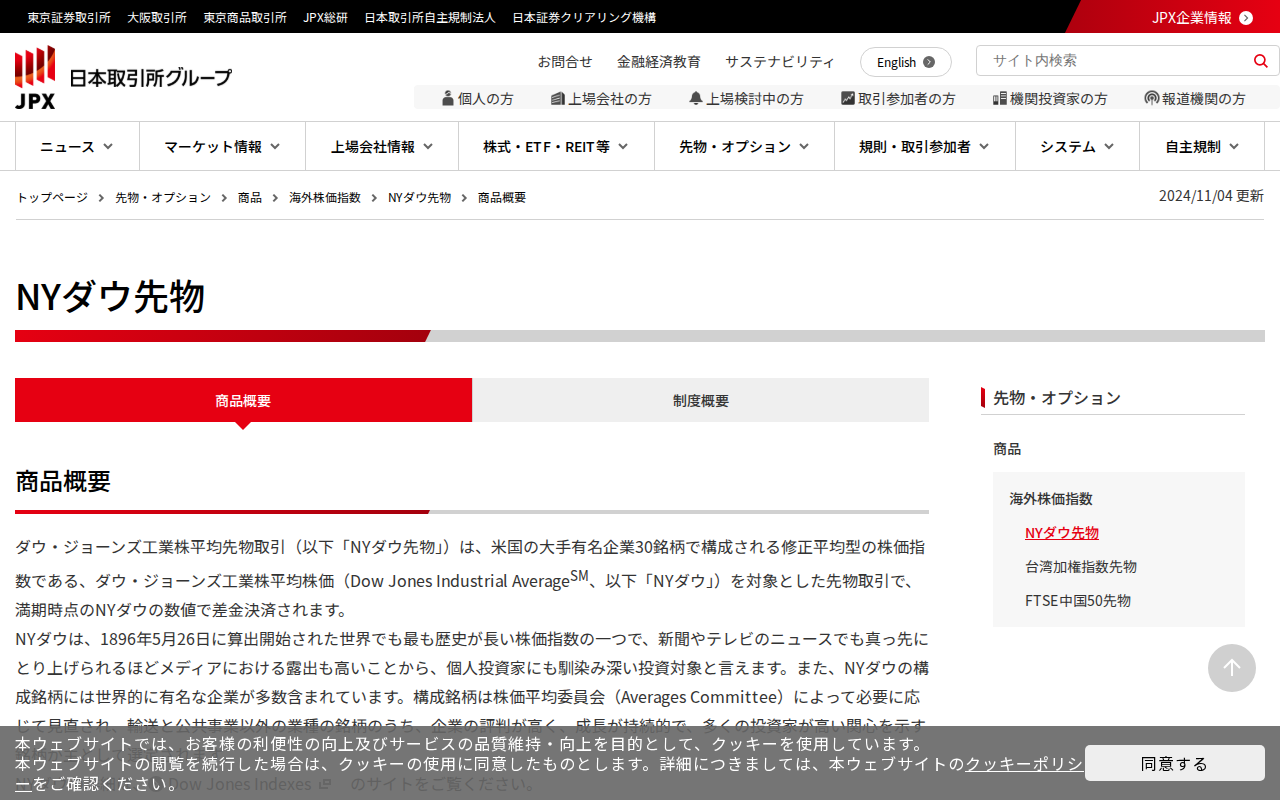This screenshot has height=800, width=1280.
Task: Expand the ニュース menu
Action: [77, 146]
